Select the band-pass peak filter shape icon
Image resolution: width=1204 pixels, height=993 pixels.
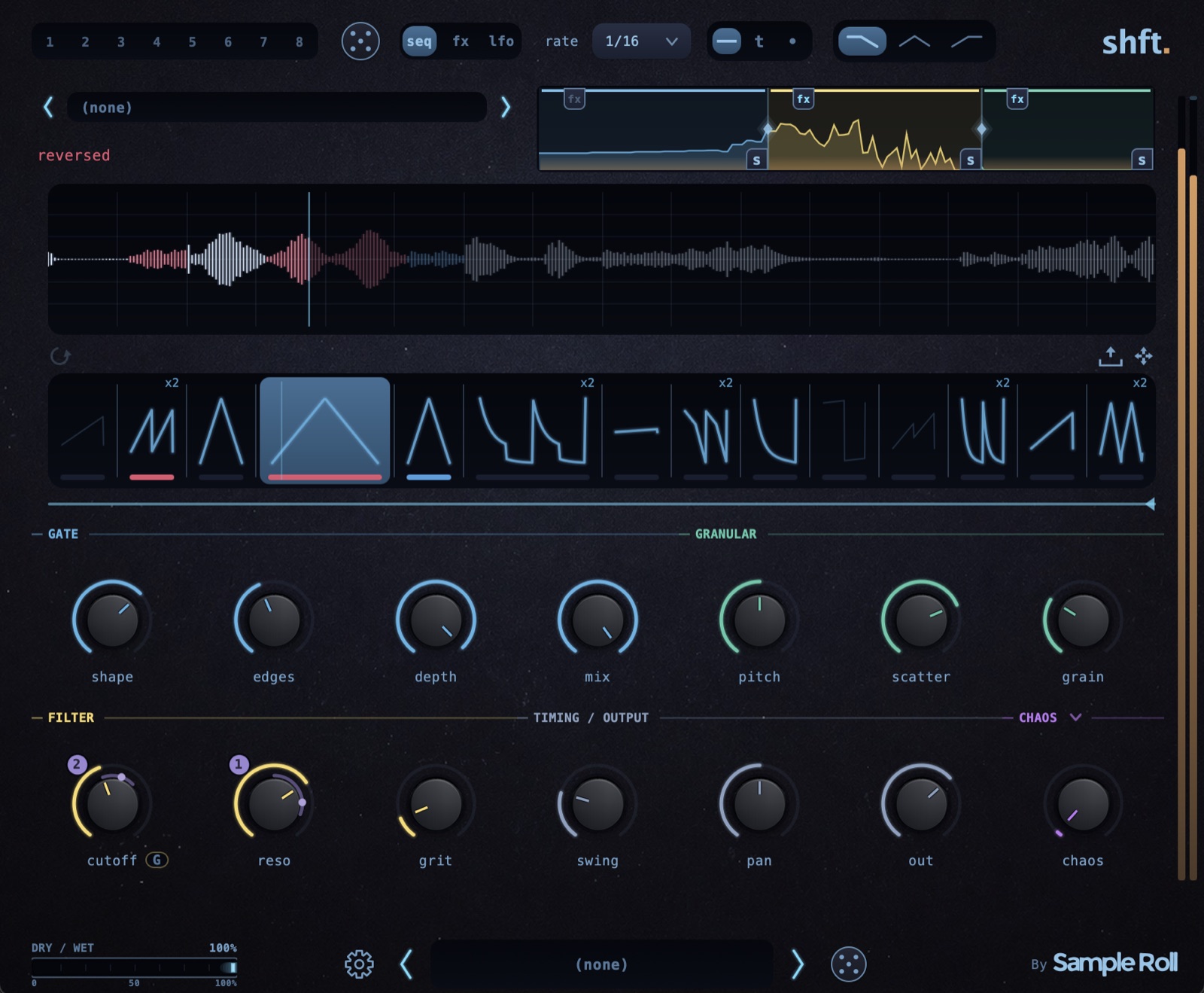pyautogui.click(x=914, y=41)
